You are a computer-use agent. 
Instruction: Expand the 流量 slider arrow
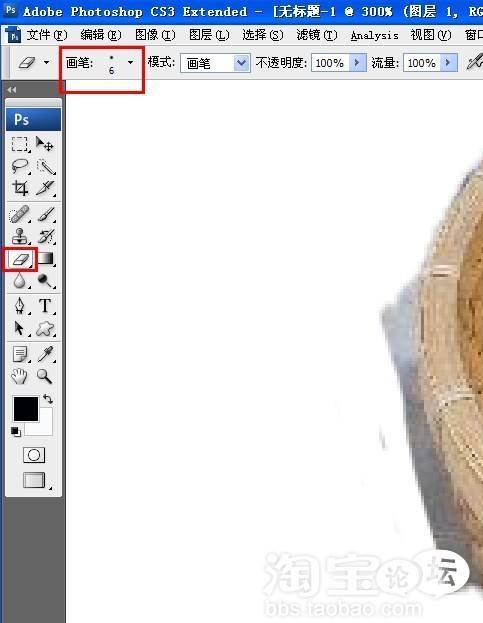pos(449,62)
